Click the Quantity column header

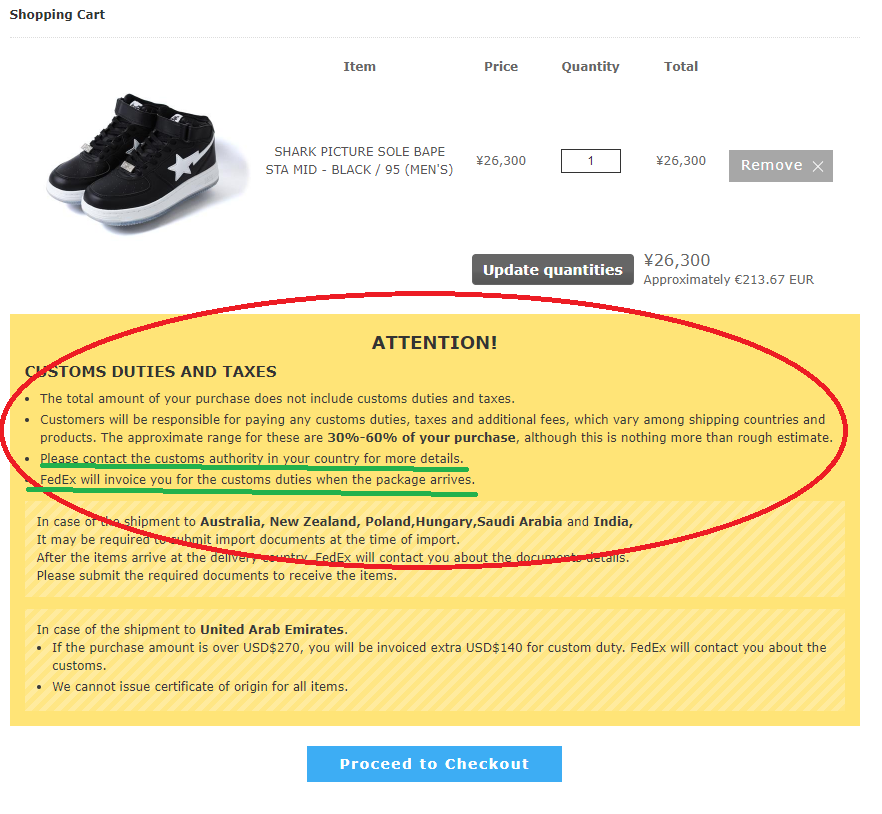click(x=590, y=67)
